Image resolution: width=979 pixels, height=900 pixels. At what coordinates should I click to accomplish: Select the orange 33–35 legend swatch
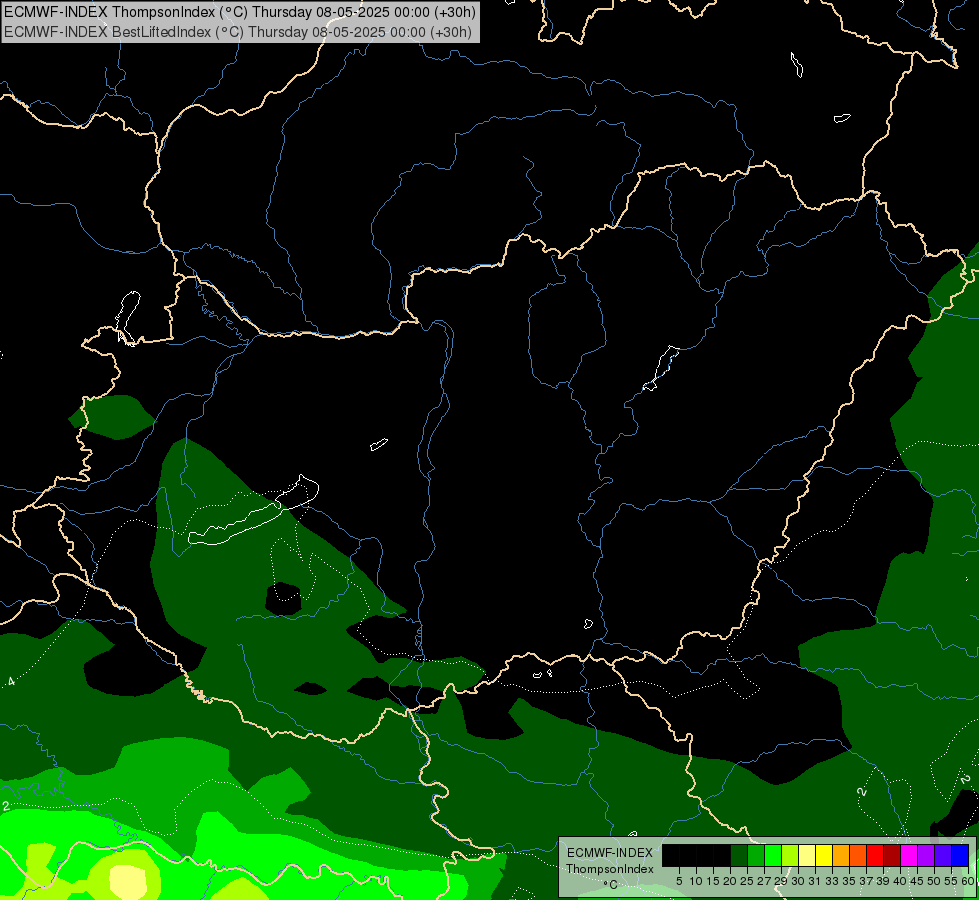(x=841, y=855)
